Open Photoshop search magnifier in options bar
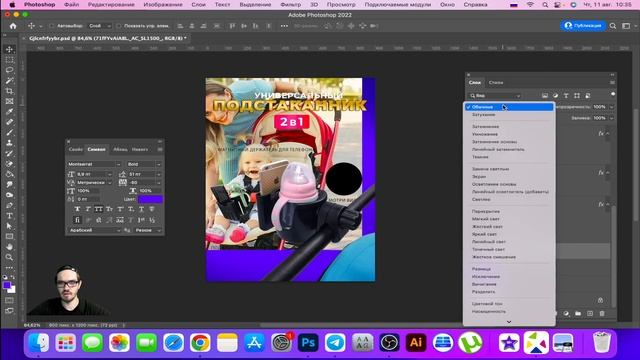 [613, 26]
